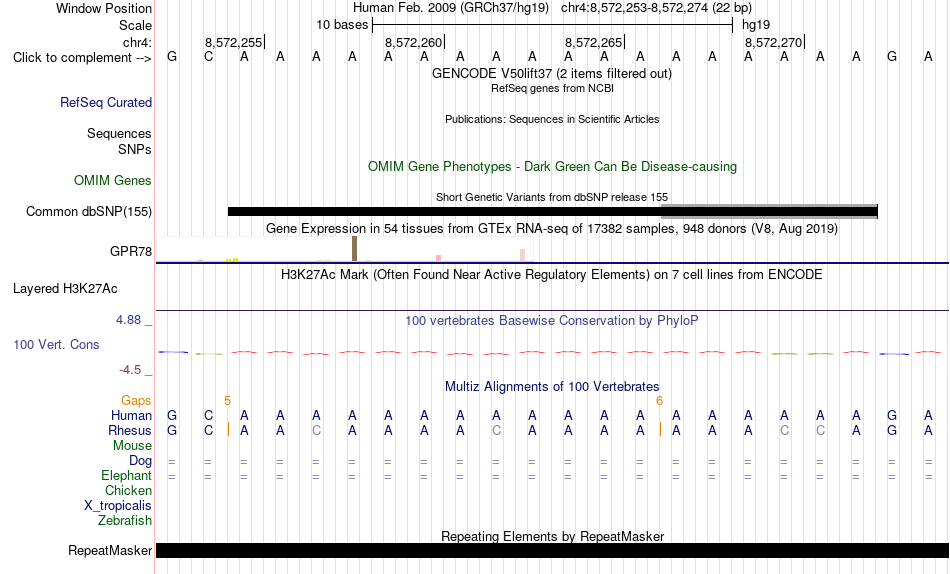Viewport: 950px width, 574px height.
Task: Click the PhyloP lower limit -4.5
Action: (x=130, y=370)
